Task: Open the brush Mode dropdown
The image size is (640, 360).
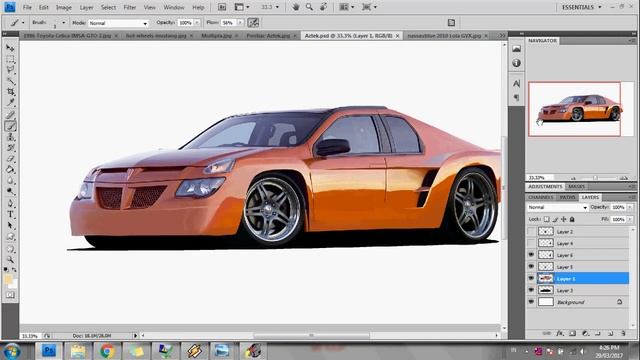Action: pos(118,23)
